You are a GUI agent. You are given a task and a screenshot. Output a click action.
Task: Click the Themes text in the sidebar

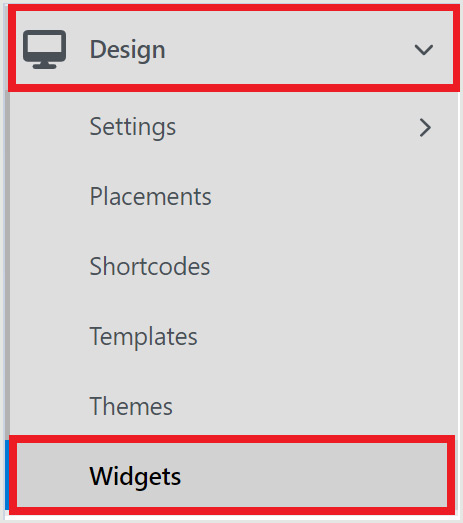point(131,407)
